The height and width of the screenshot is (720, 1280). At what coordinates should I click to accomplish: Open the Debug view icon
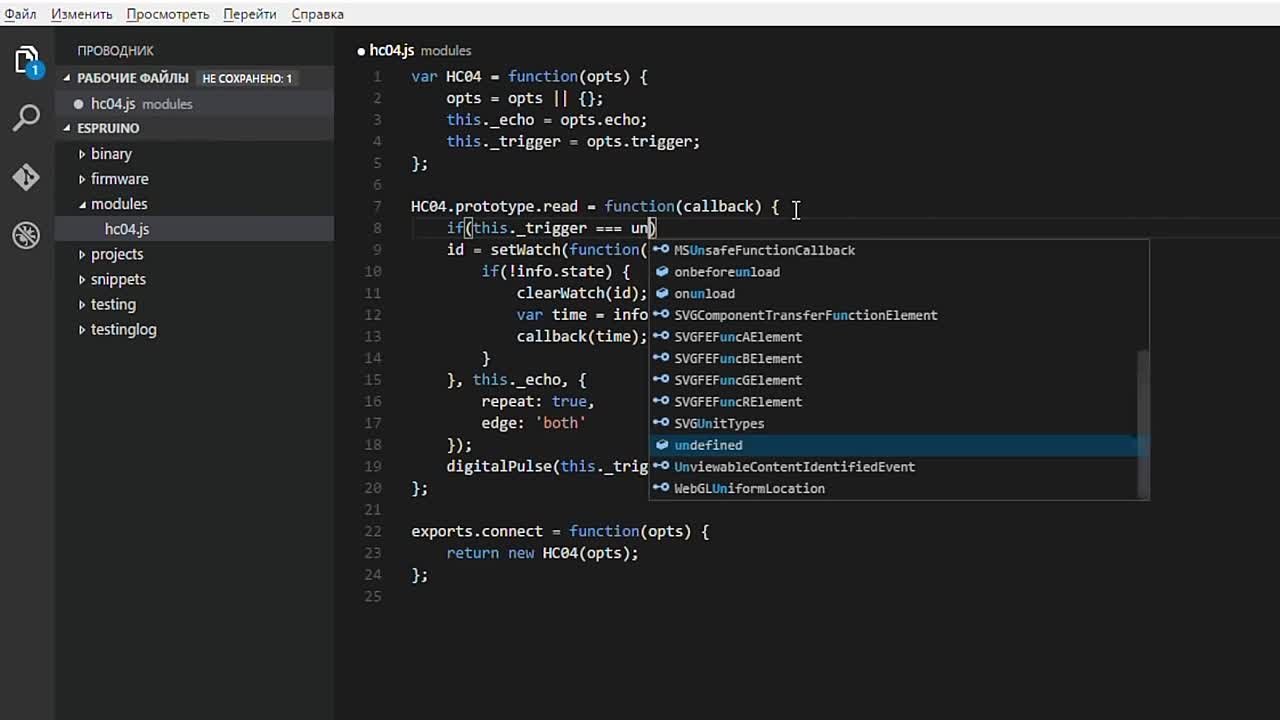(27, 235)
